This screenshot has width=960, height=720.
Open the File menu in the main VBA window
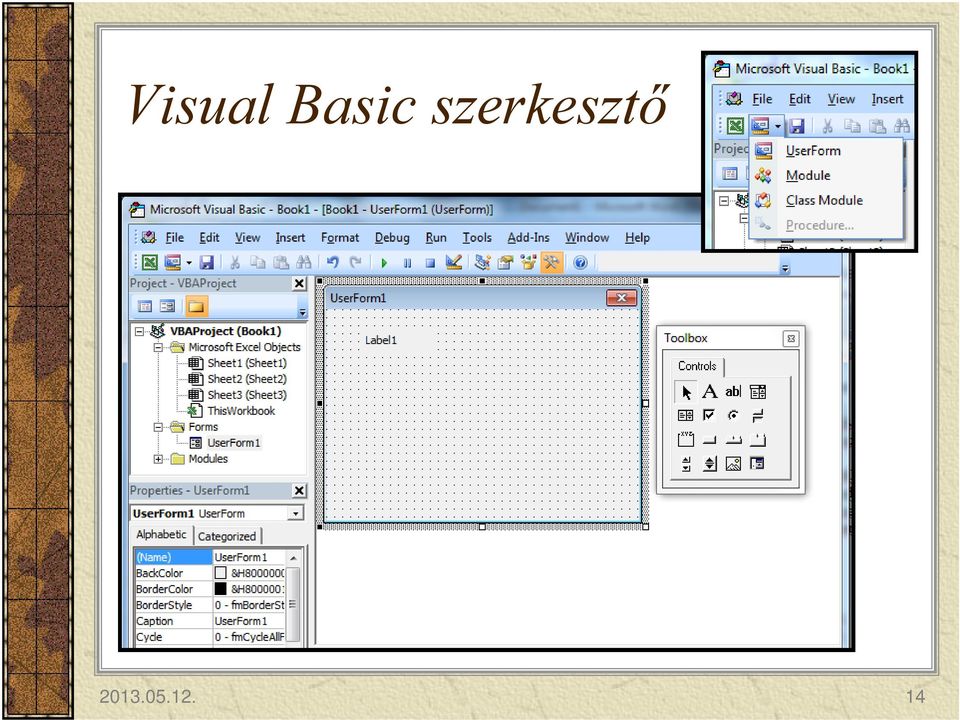click(x=174, y=238)
